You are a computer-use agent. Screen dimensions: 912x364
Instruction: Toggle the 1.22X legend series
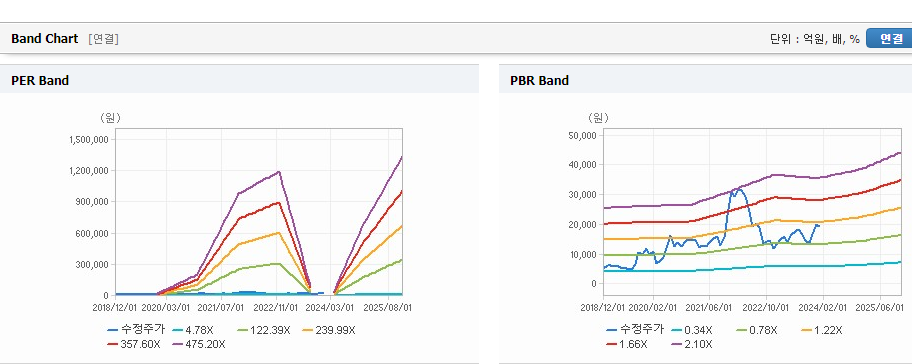[821, 330]
